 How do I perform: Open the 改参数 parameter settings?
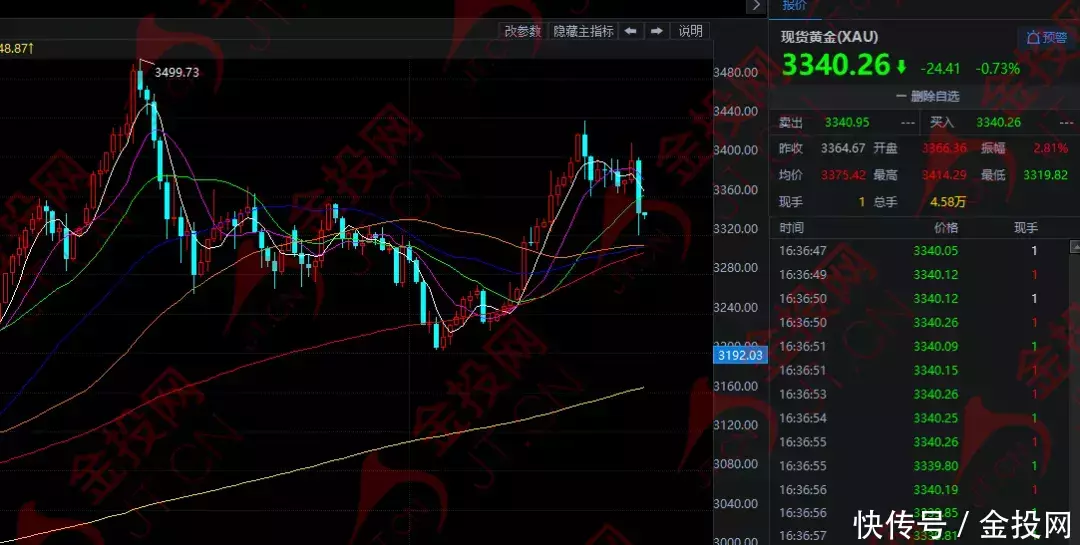tap(522, 31)
